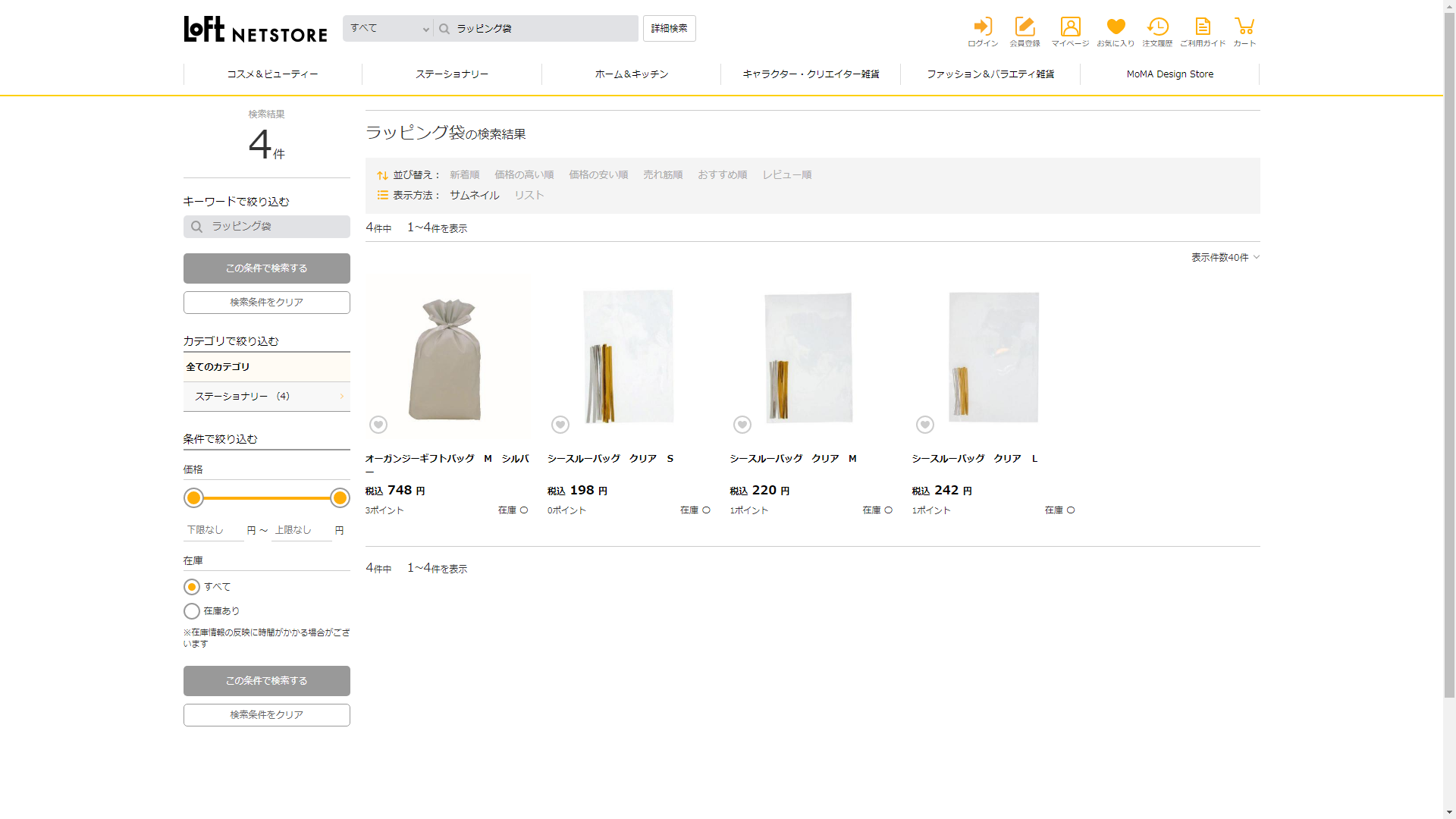
Task: Switch display method to リスト view
Action: (529, 196)
